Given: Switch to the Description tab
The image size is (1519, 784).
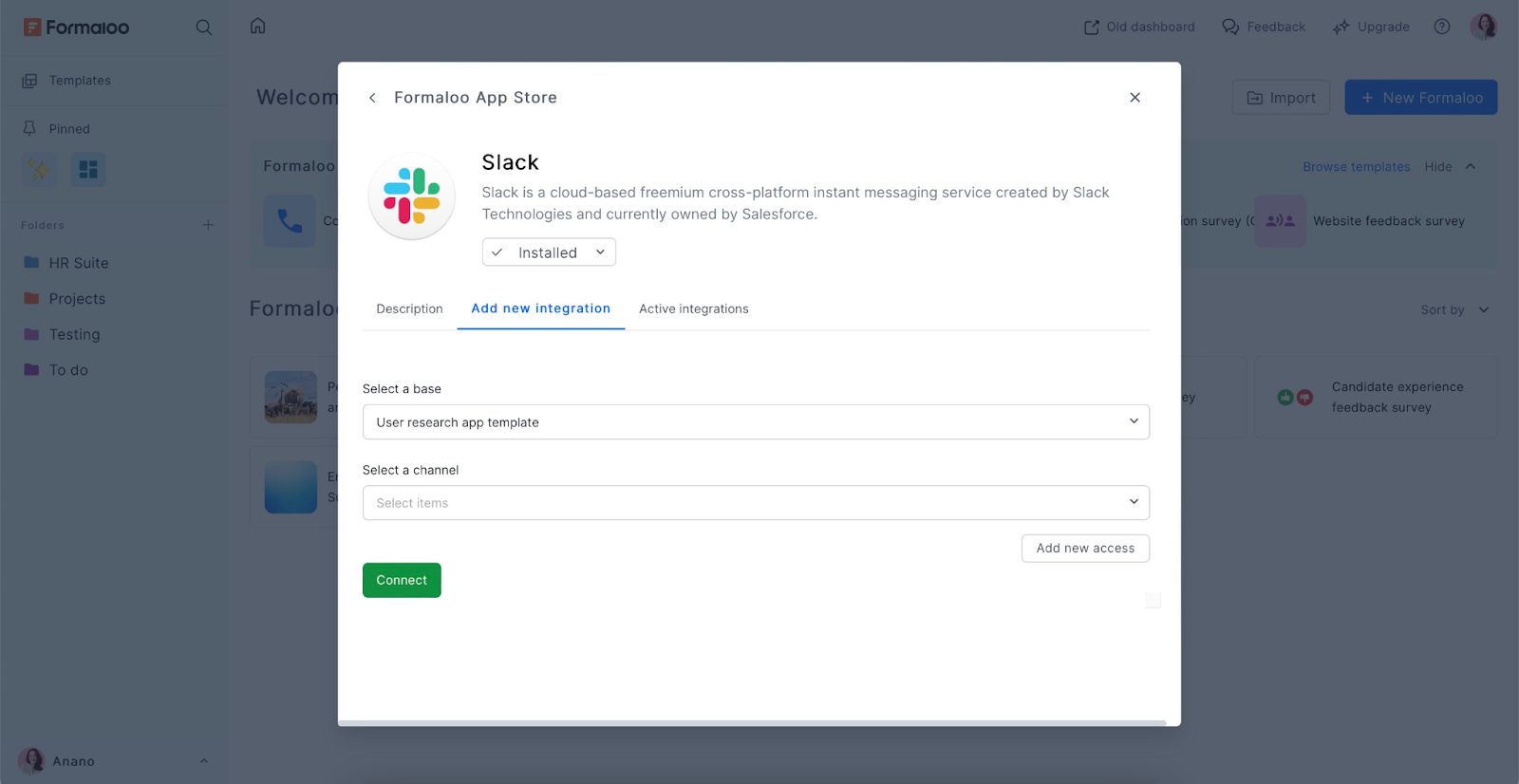Looking at the screenshot, I should point(409,308).
